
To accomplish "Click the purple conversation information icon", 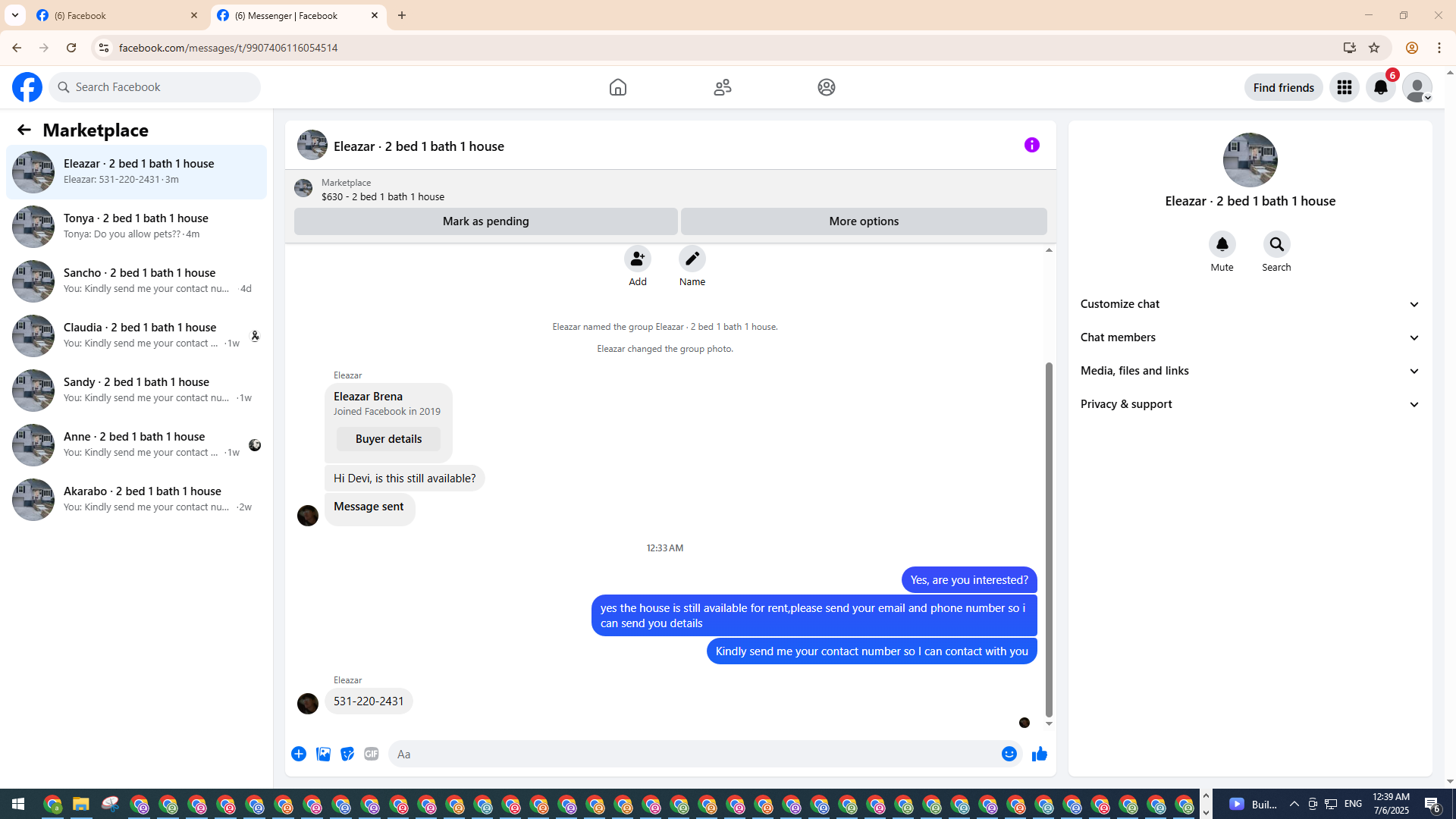I will tap(1031, 145).
